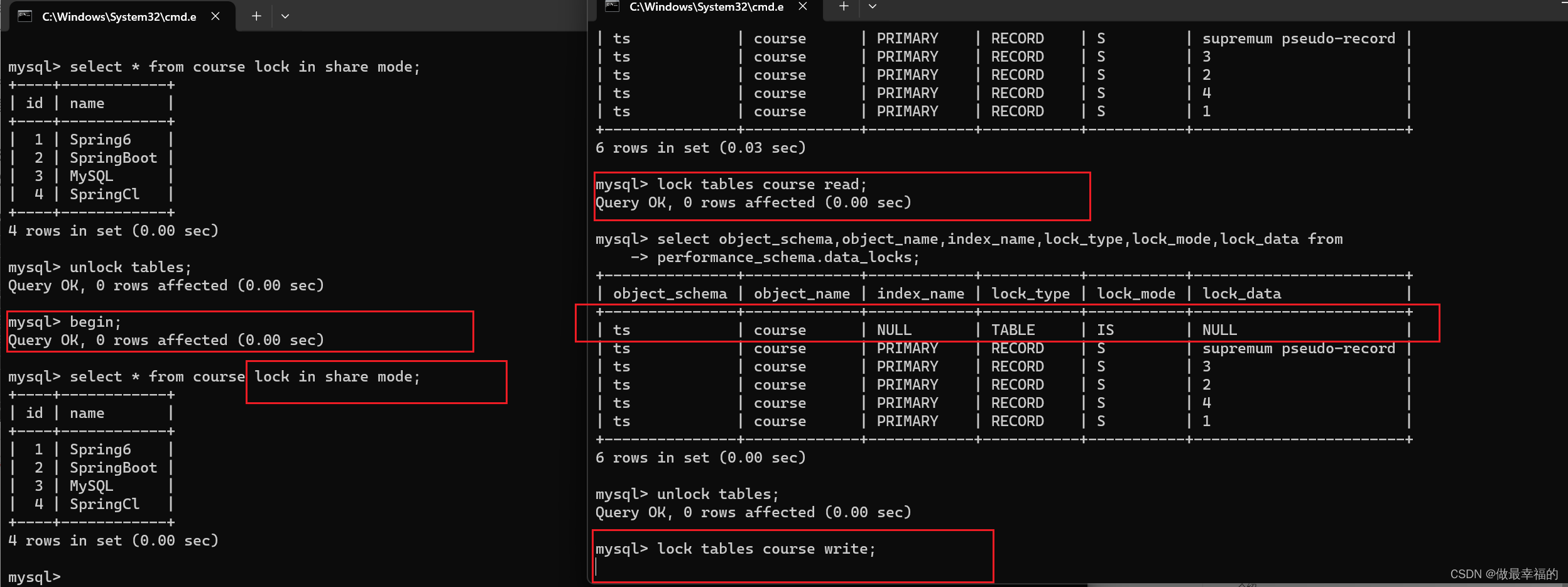Viewport: 1568px width, 587px height.
Task: Click the 'mysql> begin;' line in left terminal
Action: (65, 322)
